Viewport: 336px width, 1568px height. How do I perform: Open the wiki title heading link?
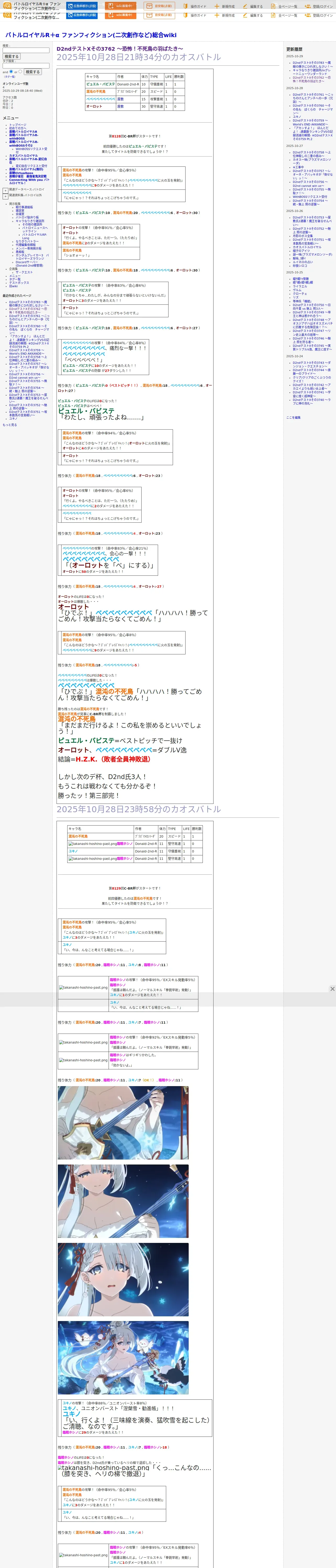[91, 35]
